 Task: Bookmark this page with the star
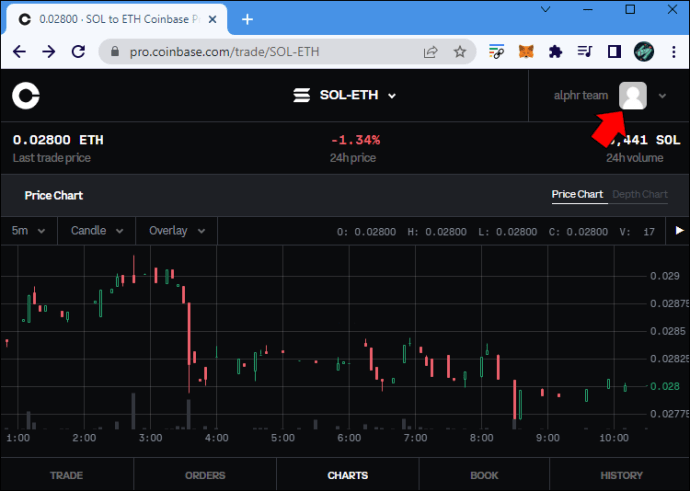click(460, 52)
